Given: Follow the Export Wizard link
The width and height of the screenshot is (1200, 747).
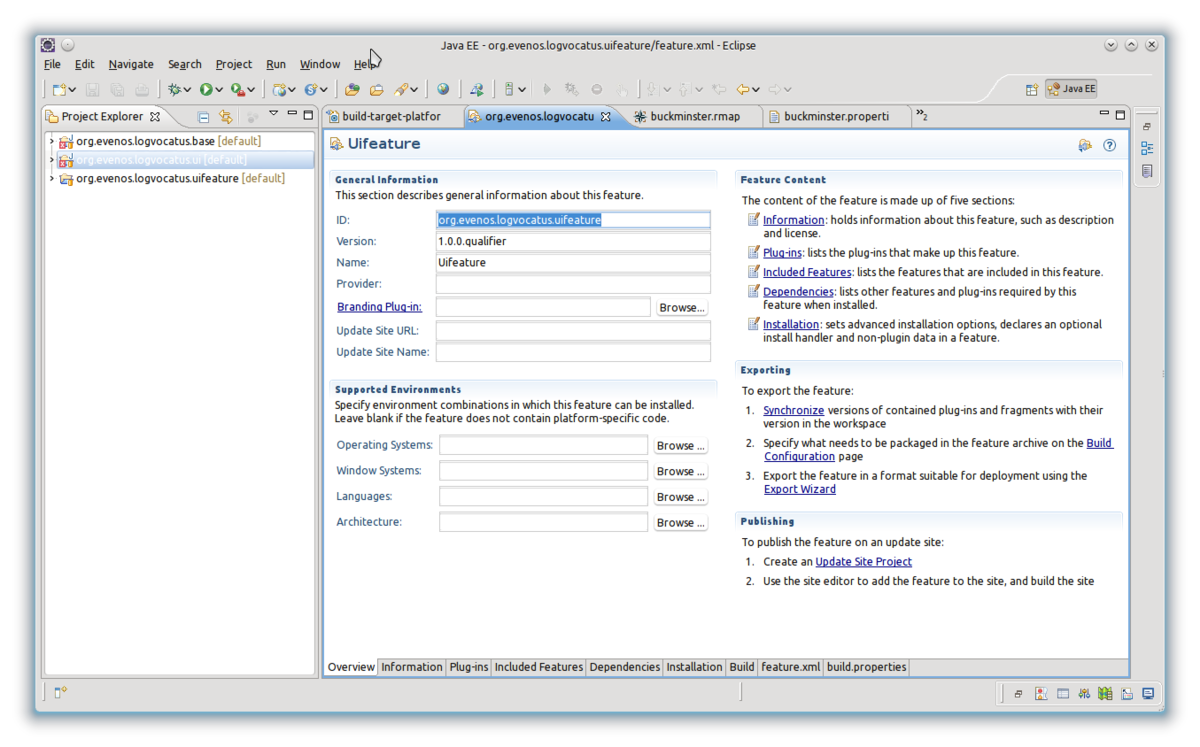Looking at the screenshot, I should (x=799, y=489).
